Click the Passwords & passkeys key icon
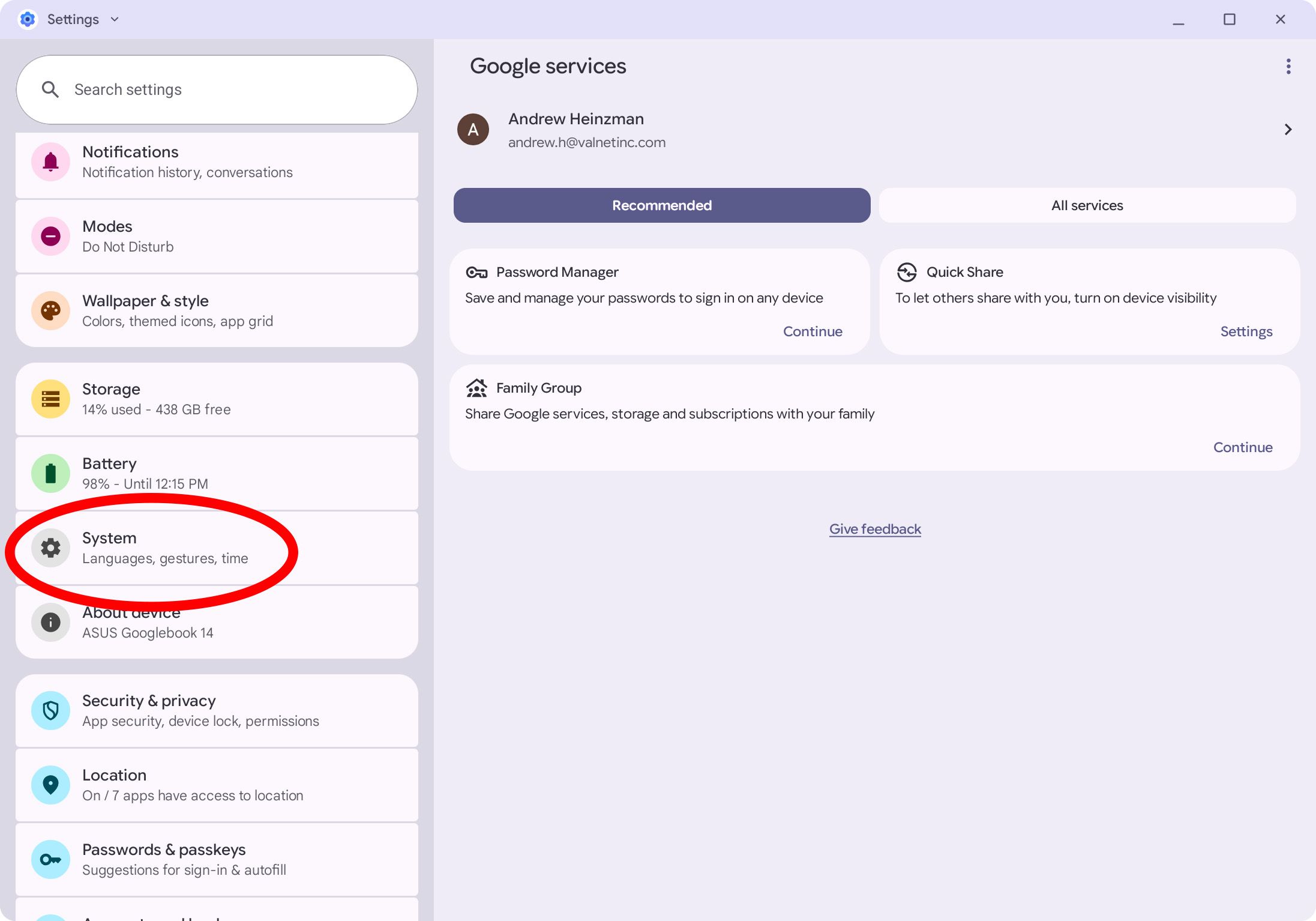1316x921 pixels. tap(50, 860)
